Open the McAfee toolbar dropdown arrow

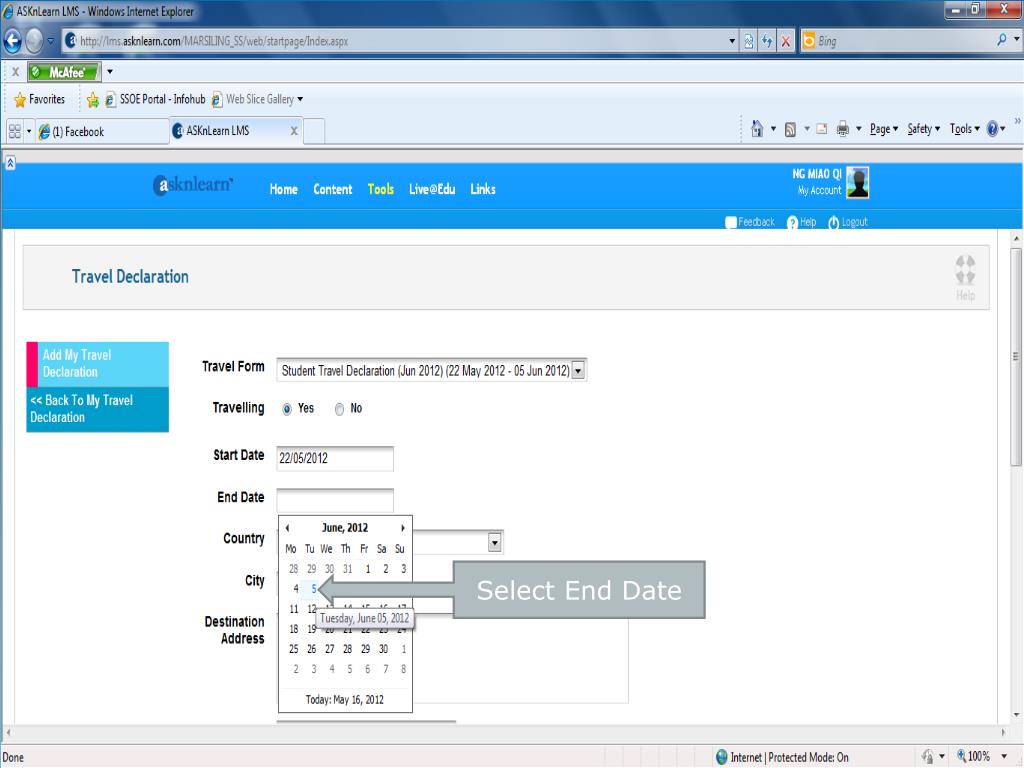110,72
